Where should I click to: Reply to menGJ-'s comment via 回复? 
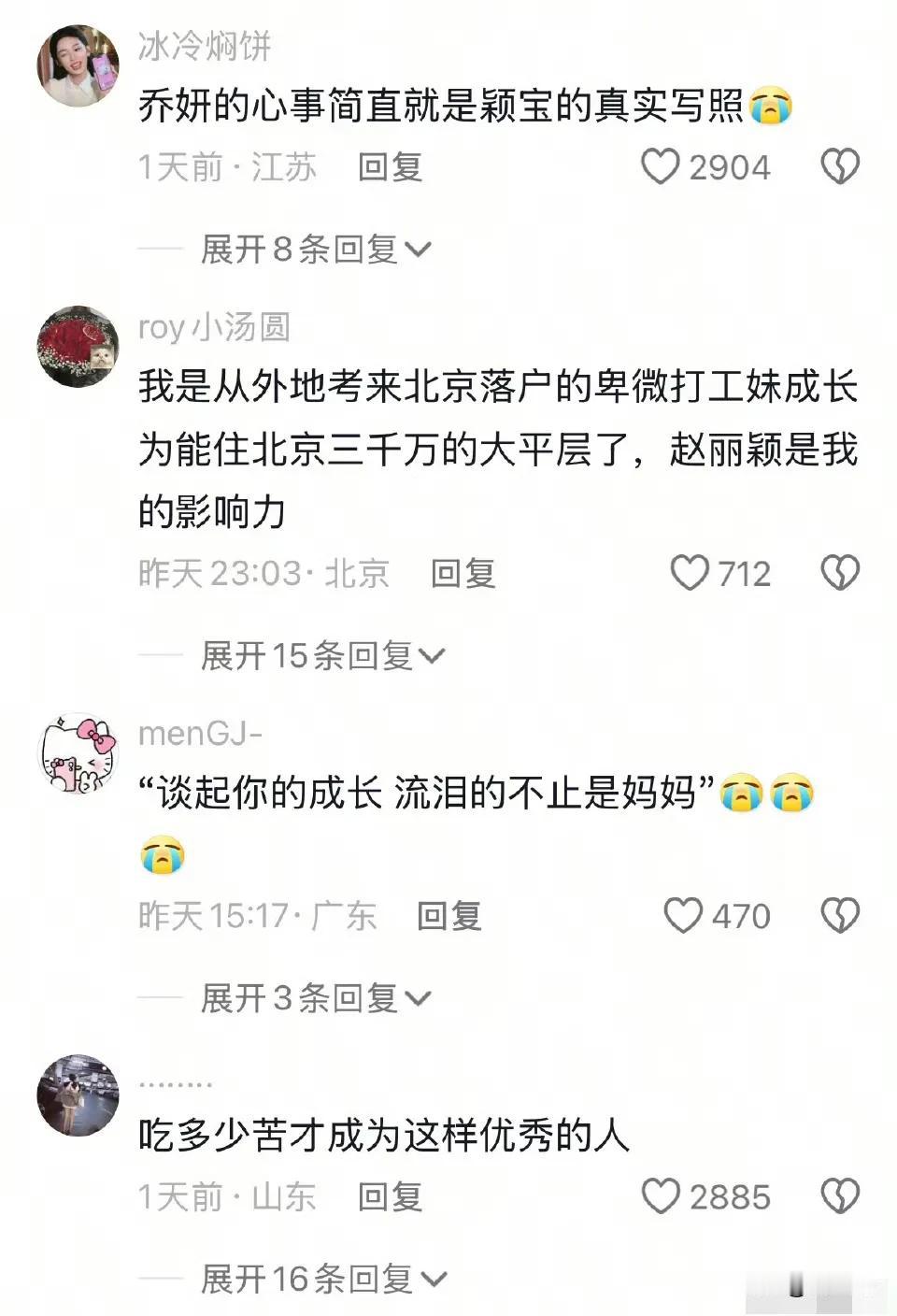tap(449, 916)
